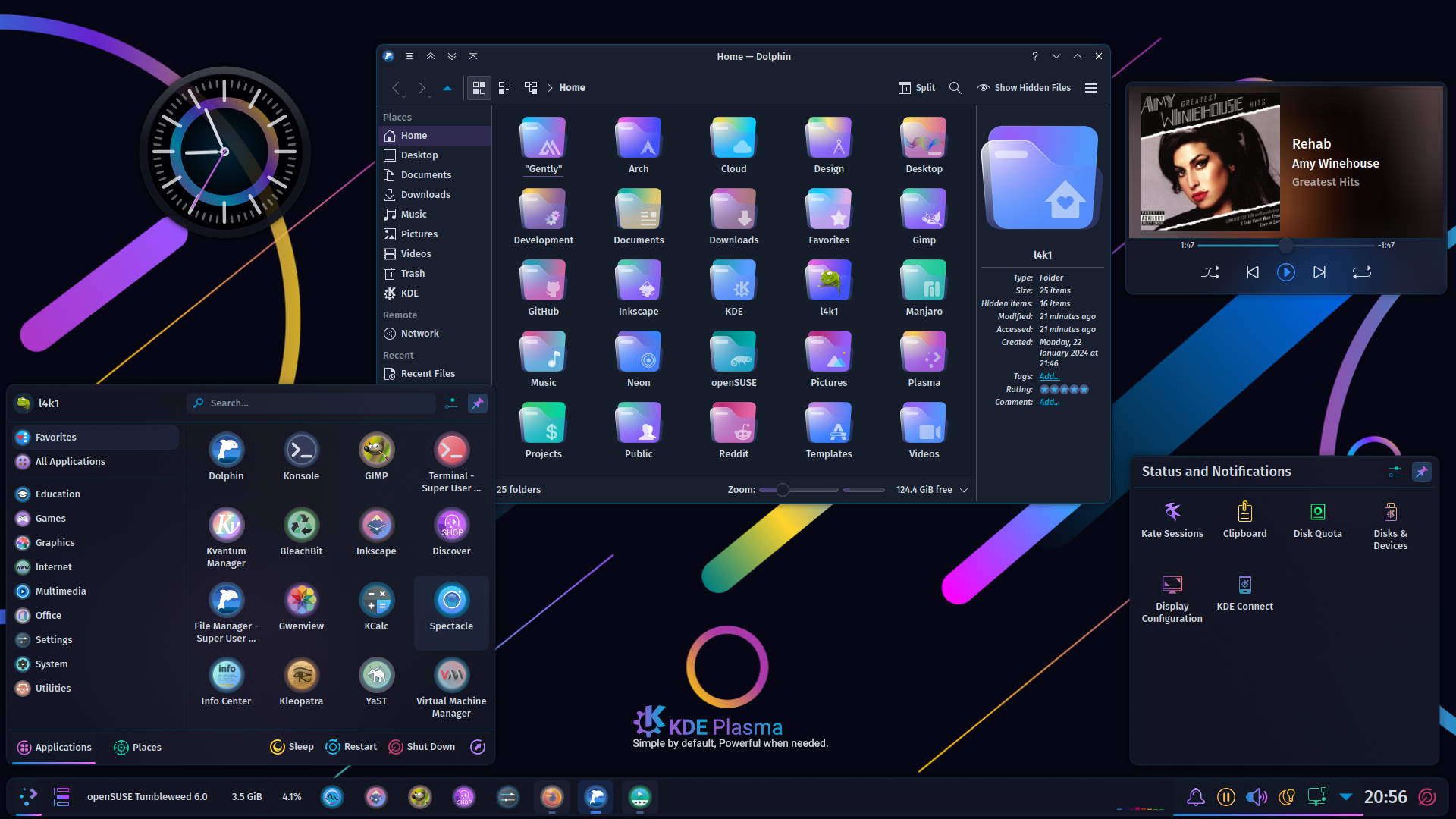Toggle shuffle in the music player
This screenshot has width=1456, height=819.
[1210, 272]
